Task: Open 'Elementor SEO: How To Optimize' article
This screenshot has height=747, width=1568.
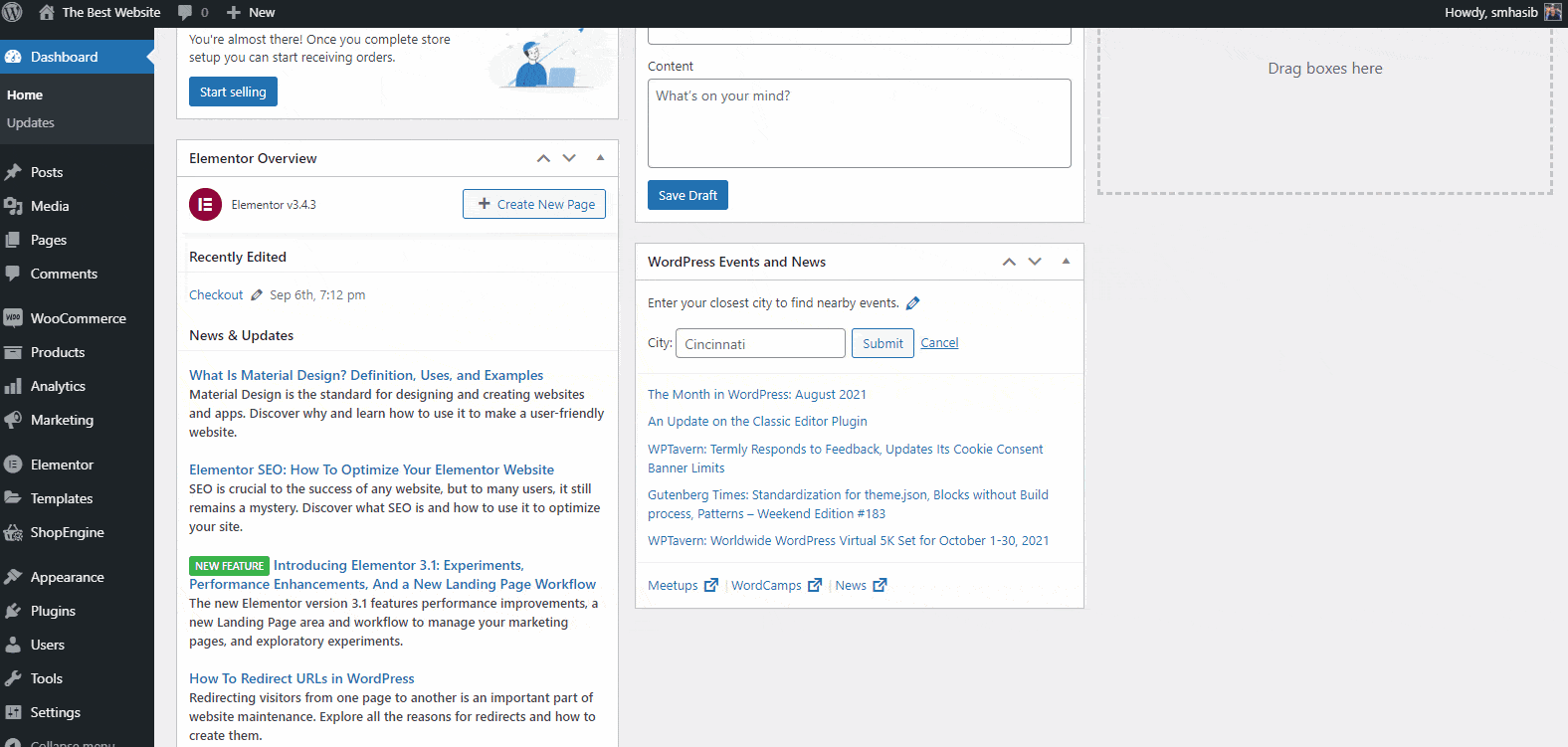Action: coord(372,469)
